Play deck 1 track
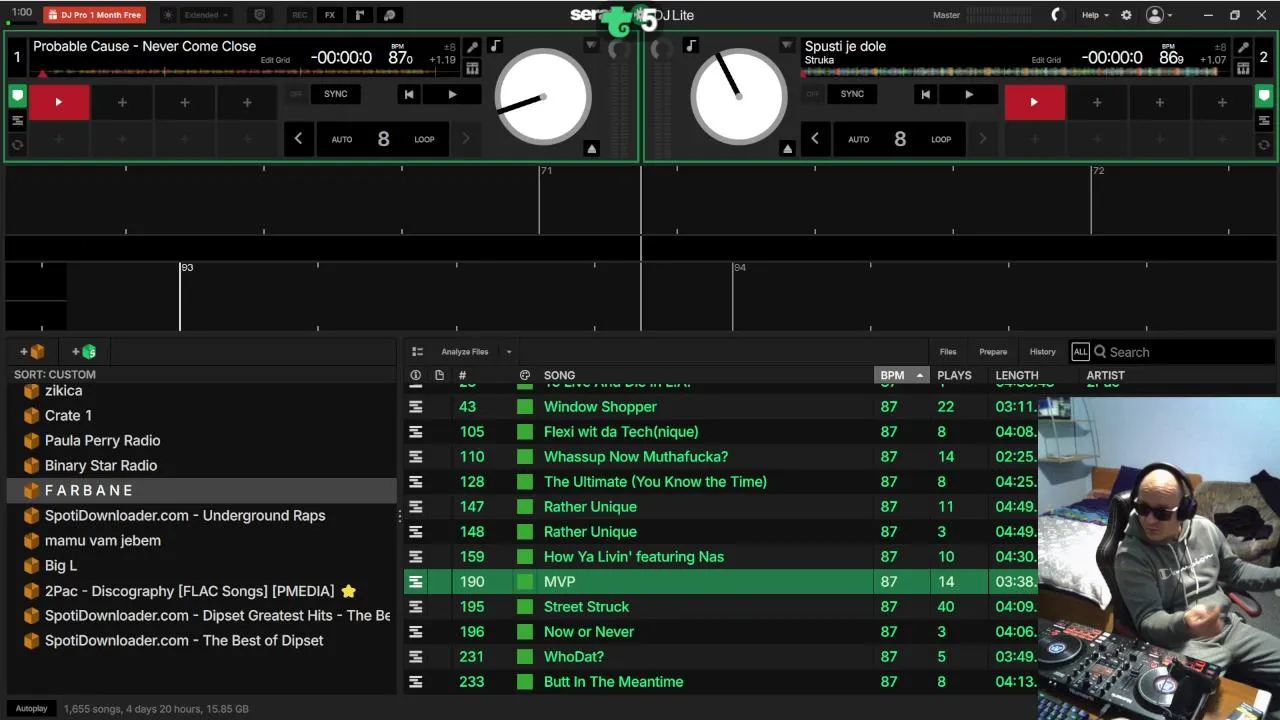This screenshot has width=1280, height=720. pos(452,94)
